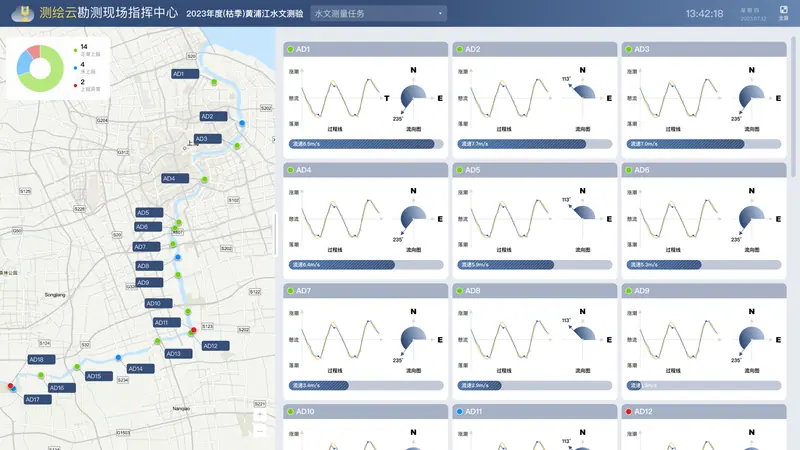Select the AD5 label on the map

(x=149, y=213)
